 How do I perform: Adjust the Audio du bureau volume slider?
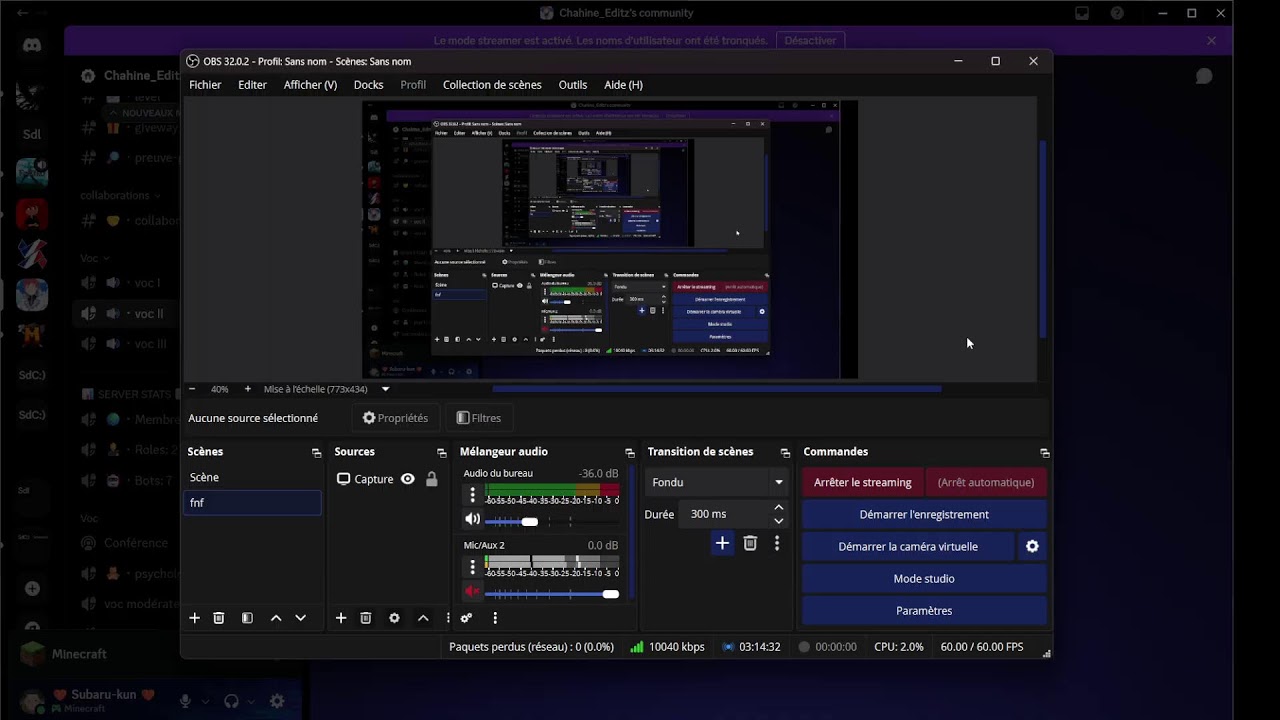(x=552, y=521)
